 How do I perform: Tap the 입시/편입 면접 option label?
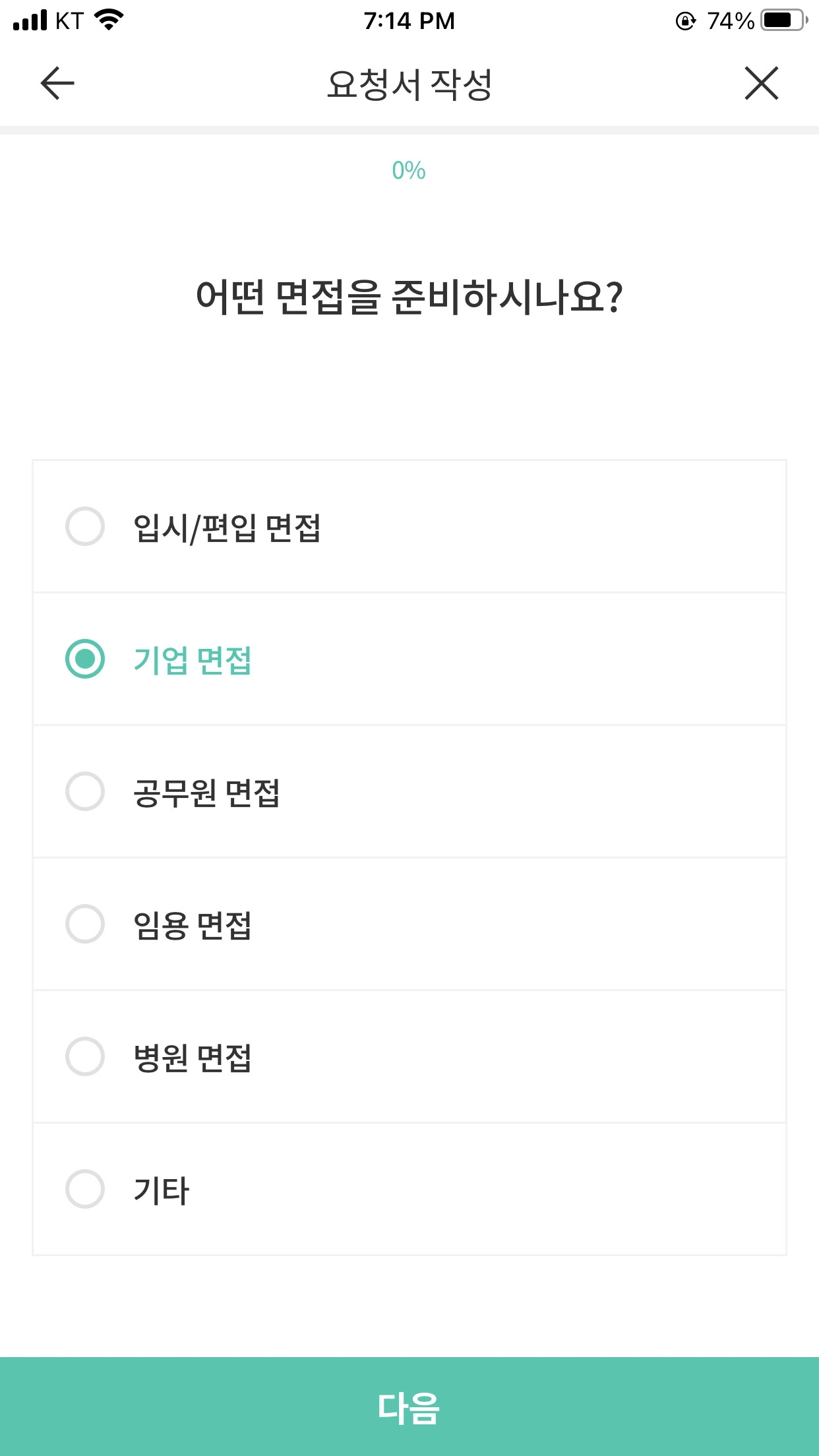click(227, 528)
